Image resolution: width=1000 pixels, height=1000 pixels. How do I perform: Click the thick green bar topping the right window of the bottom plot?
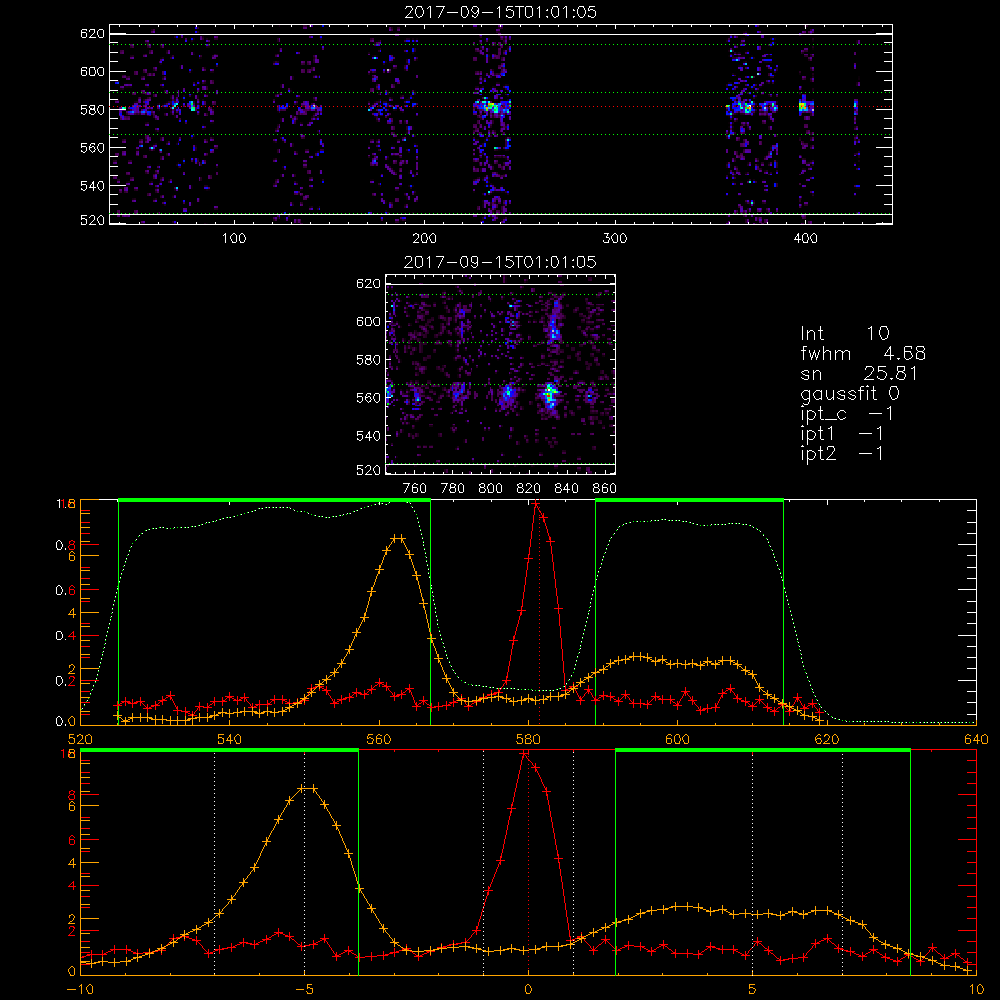click(x=763, y=751)
